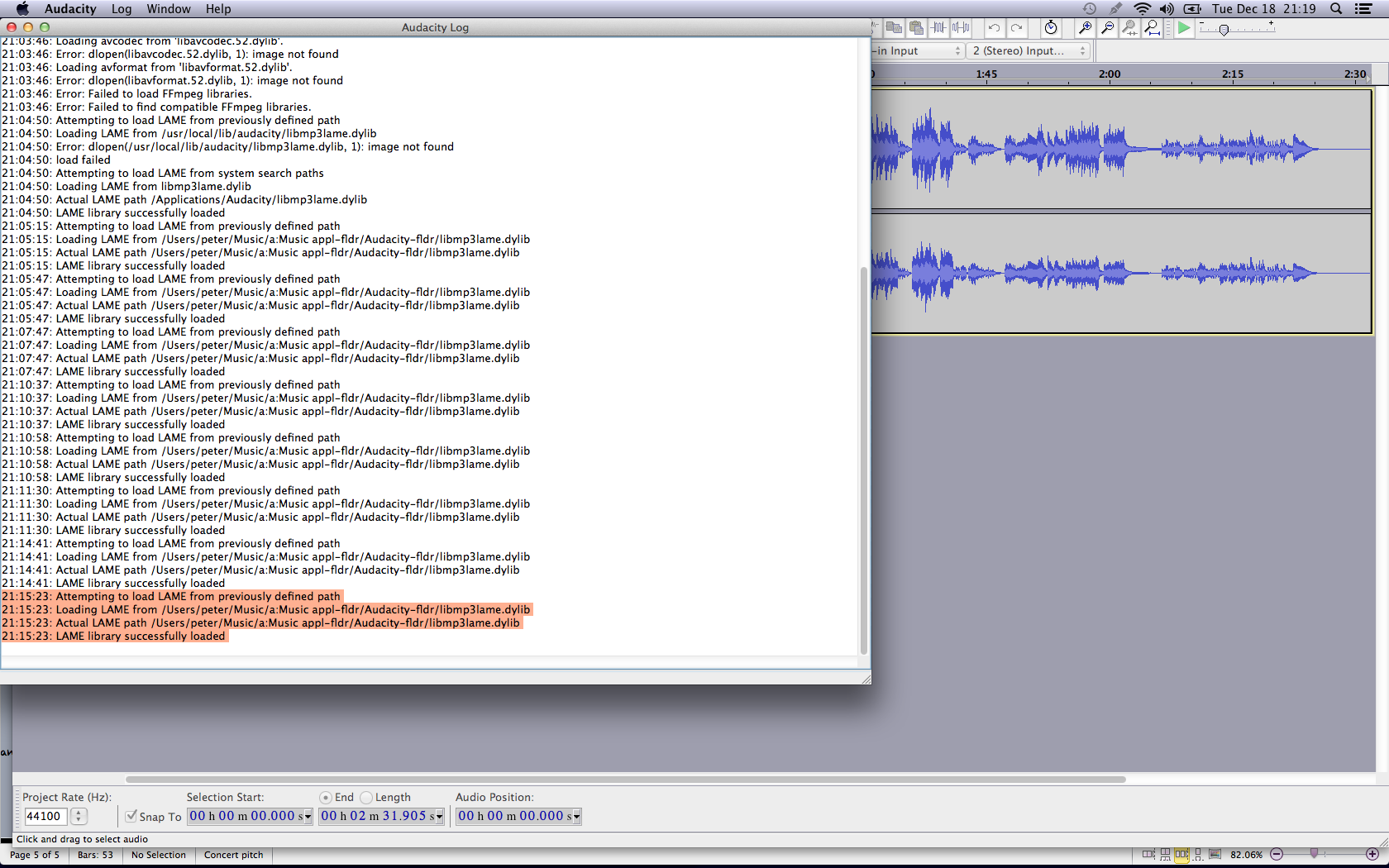
Task: Click 'Concert pitch' status entry
Action: pyautogui.click(x=234, y=855)
